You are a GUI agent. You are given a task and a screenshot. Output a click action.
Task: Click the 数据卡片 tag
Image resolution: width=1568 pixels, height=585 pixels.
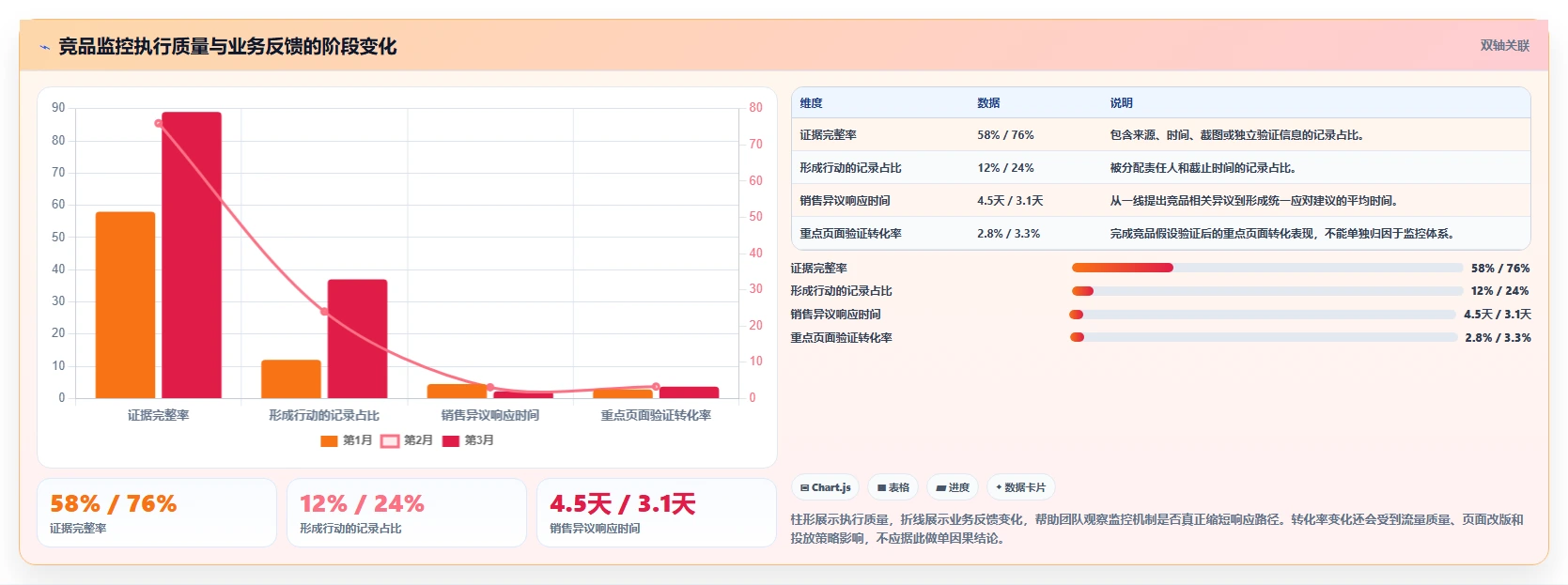pyautogui.click(x=1020, y=487)
